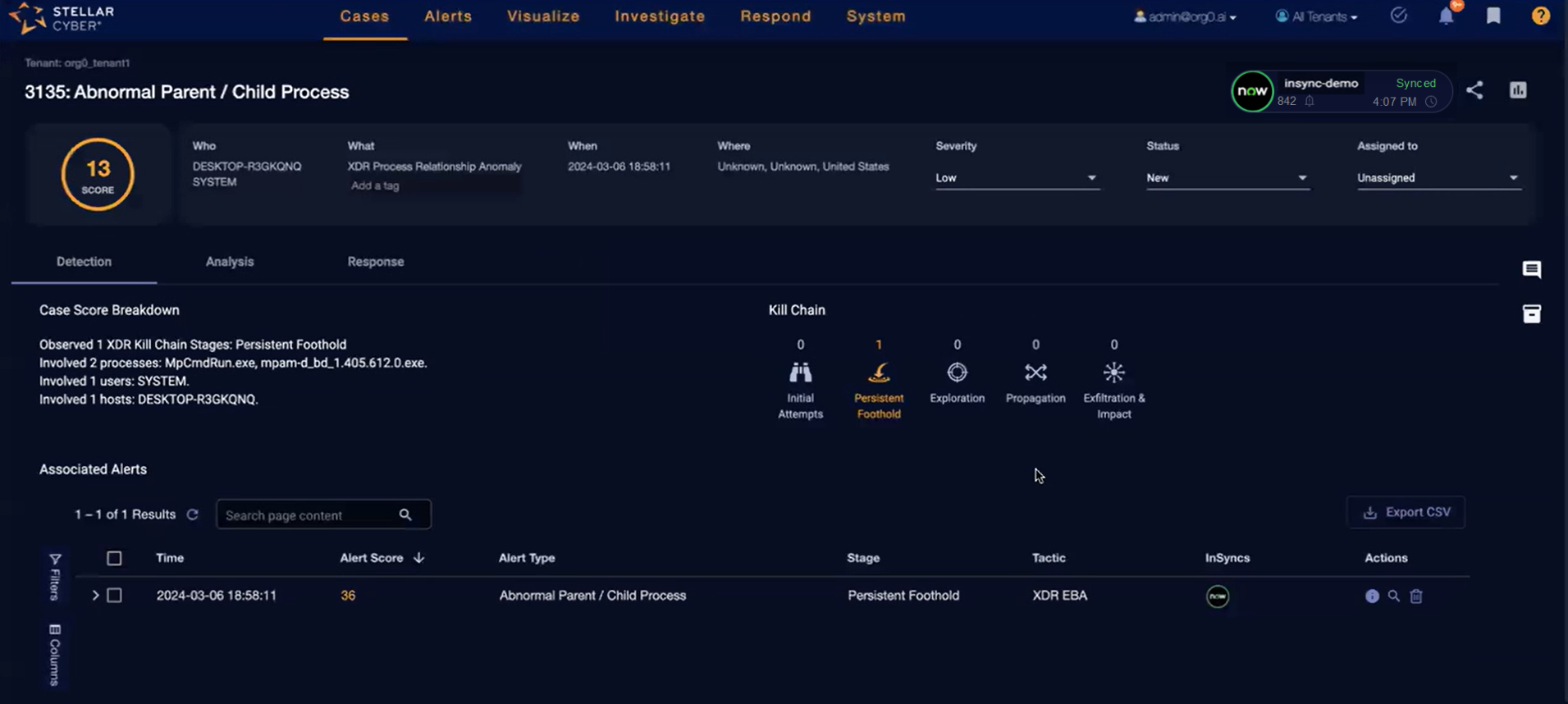Open the Alerts menu in top navigation
Image resolution: width=1568 pixels, height=704 pixels.
coord(448,16)
